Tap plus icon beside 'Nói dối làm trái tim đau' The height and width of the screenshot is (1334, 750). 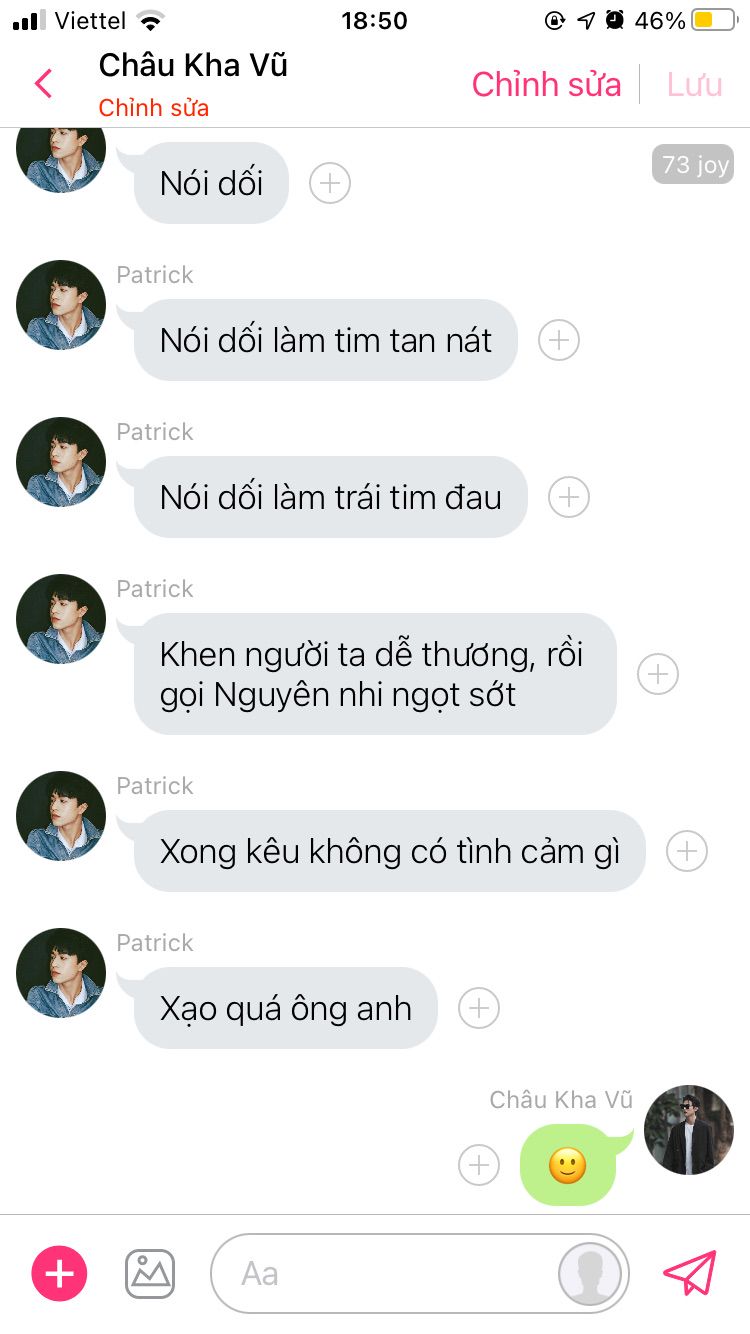point(569,497)
